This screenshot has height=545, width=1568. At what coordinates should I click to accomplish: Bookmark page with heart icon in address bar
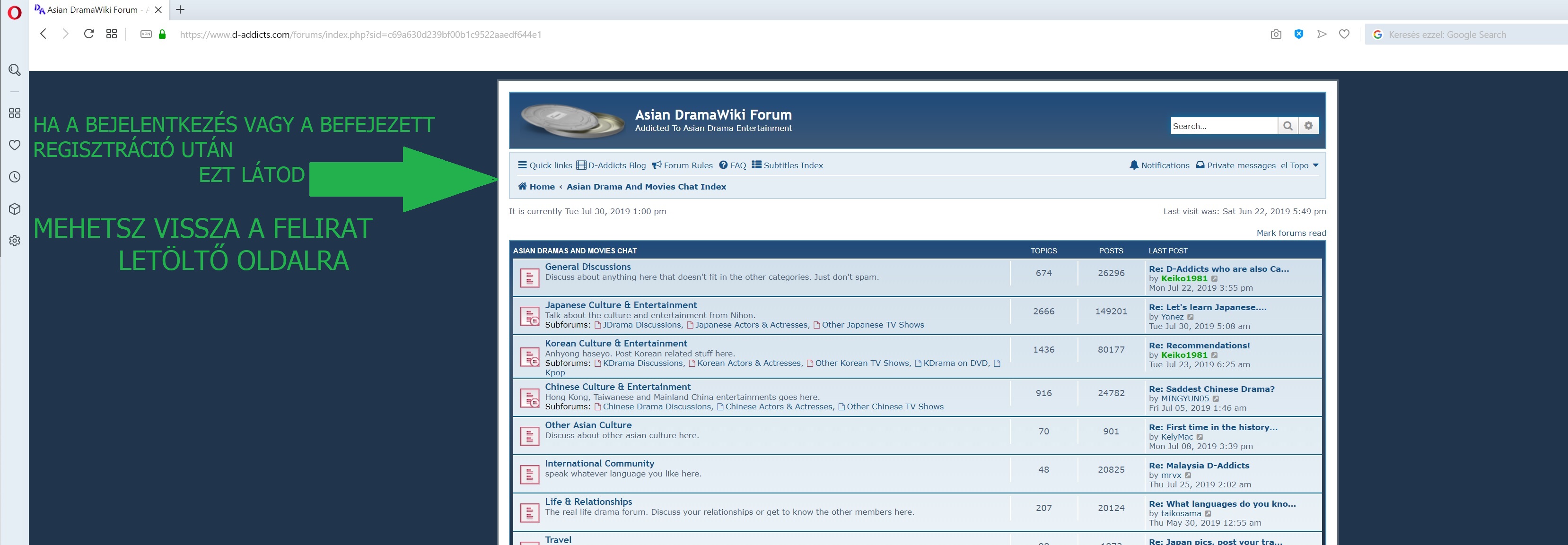[1344, 34]
